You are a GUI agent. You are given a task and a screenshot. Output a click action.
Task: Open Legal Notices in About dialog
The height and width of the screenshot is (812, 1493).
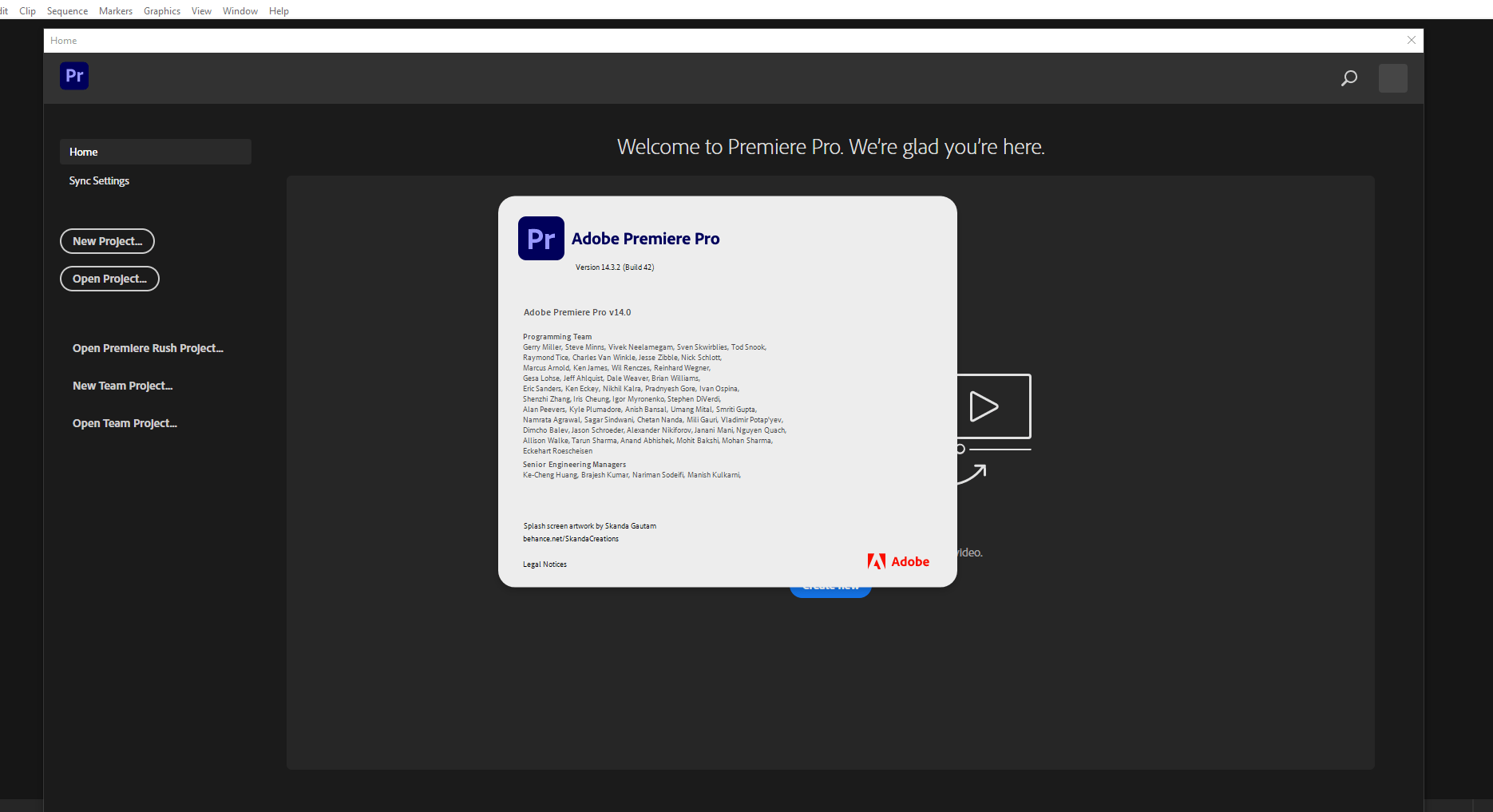point(545,564)
